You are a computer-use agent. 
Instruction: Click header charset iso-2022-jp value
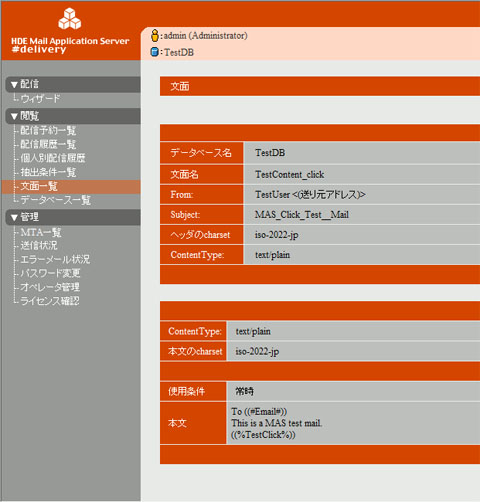pos(277,235)
